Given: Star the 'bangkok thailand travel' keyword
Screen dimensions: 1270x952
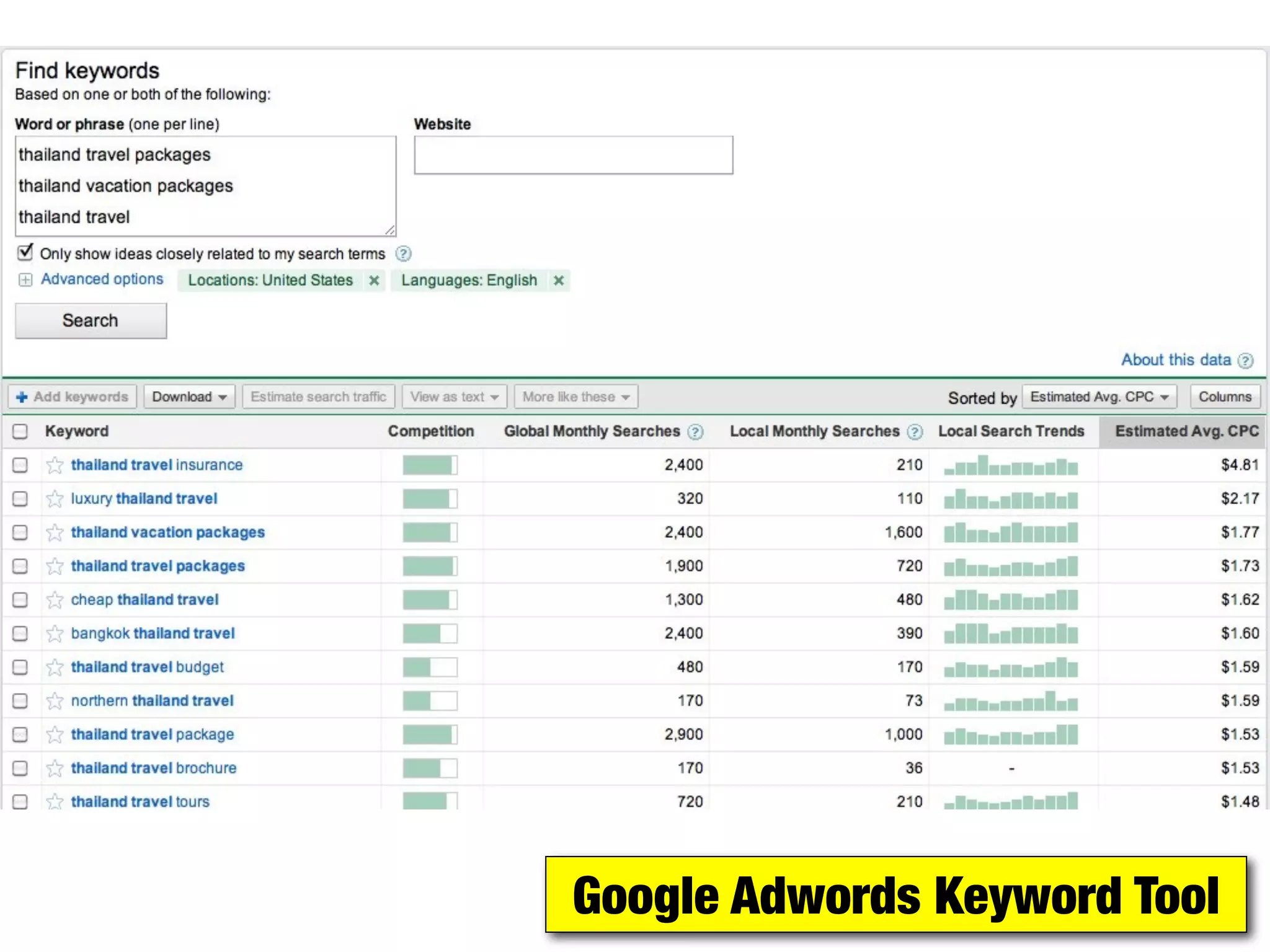Looking at the screenshot, I should click(55, 633).
